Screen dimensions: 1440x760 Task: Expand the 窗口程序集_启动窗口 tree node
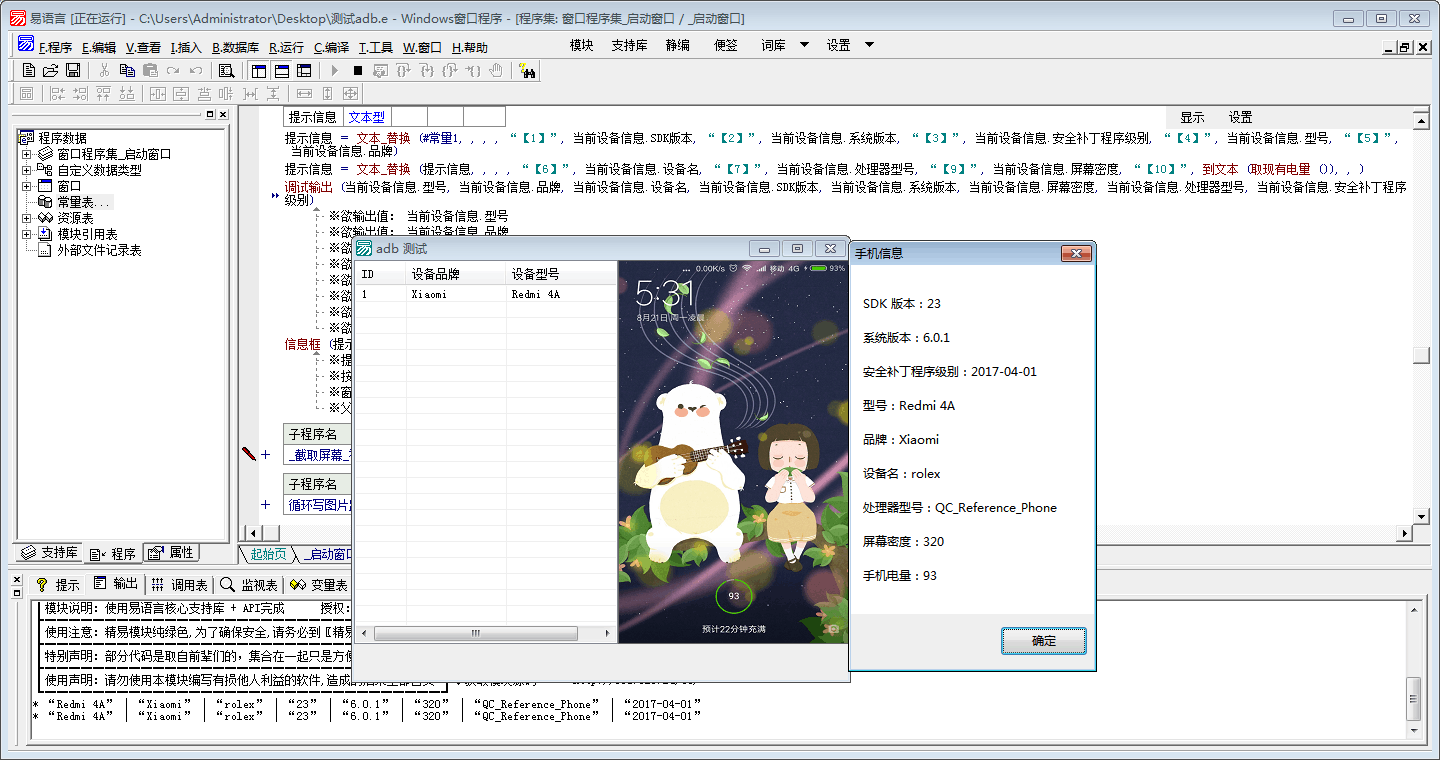pyautogui.click(x=26, y=154)
